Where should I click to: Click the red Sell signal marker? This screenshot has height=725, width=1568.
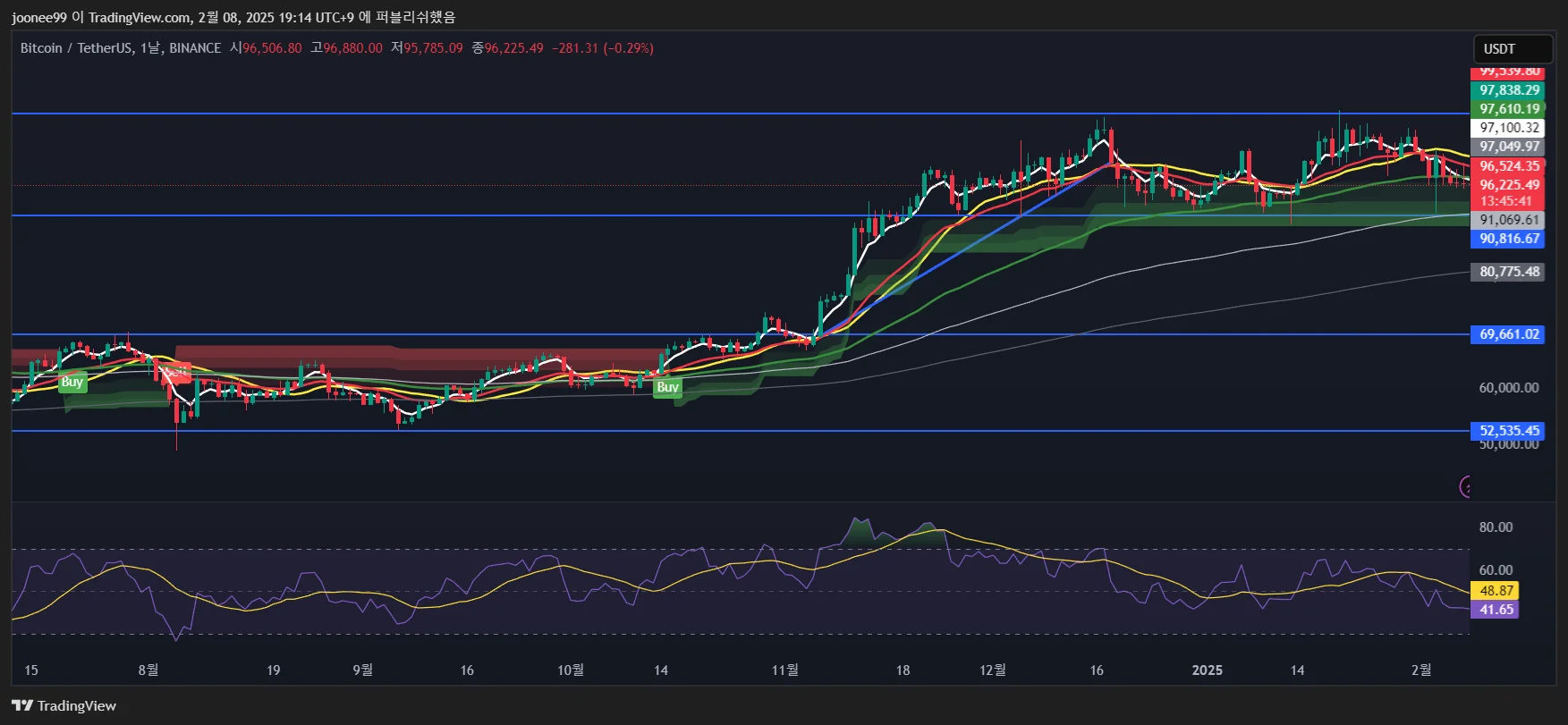178,372
